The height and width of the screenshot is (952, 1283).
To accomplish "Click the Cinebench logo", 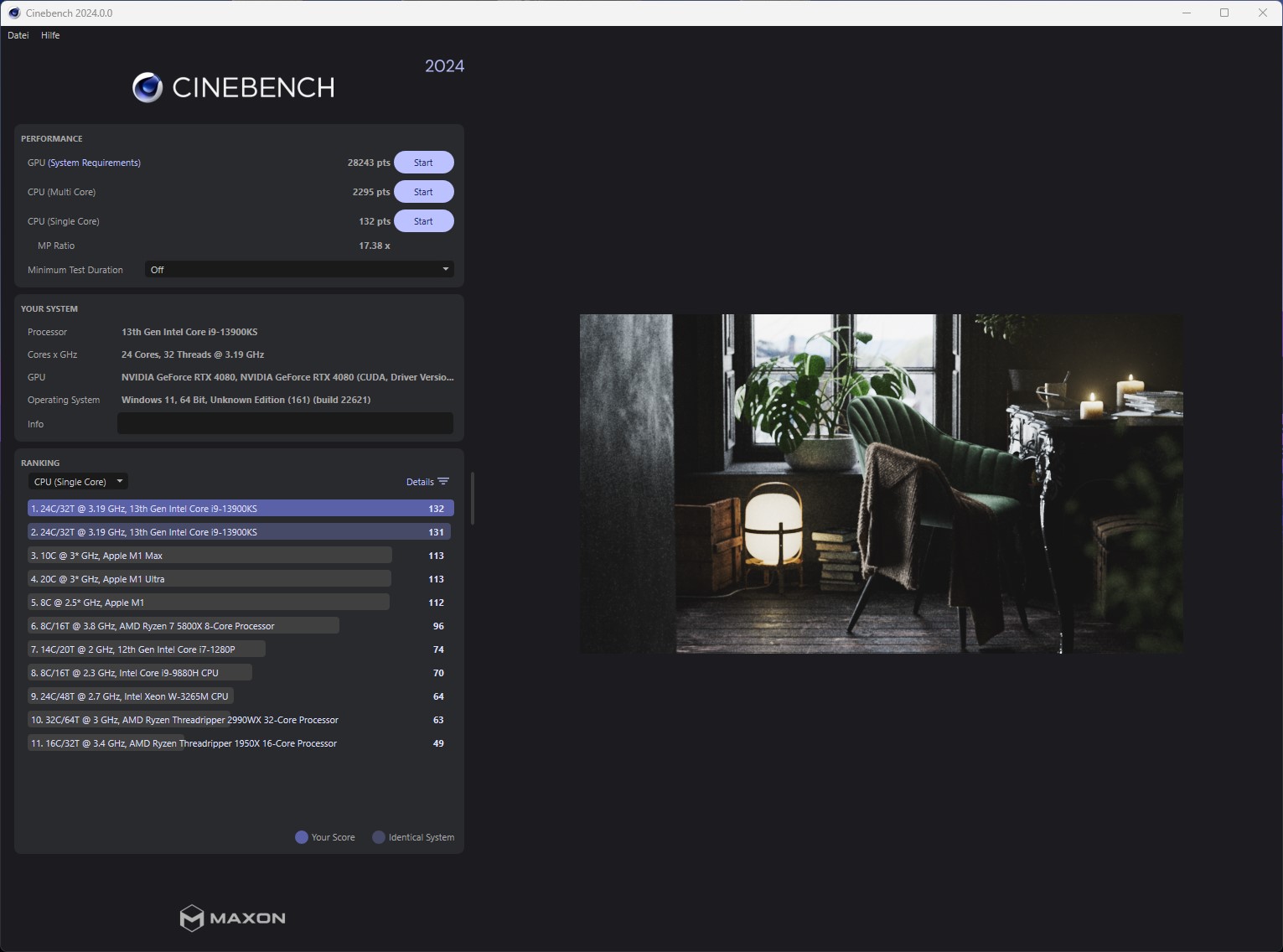I will tap(232, 86).
